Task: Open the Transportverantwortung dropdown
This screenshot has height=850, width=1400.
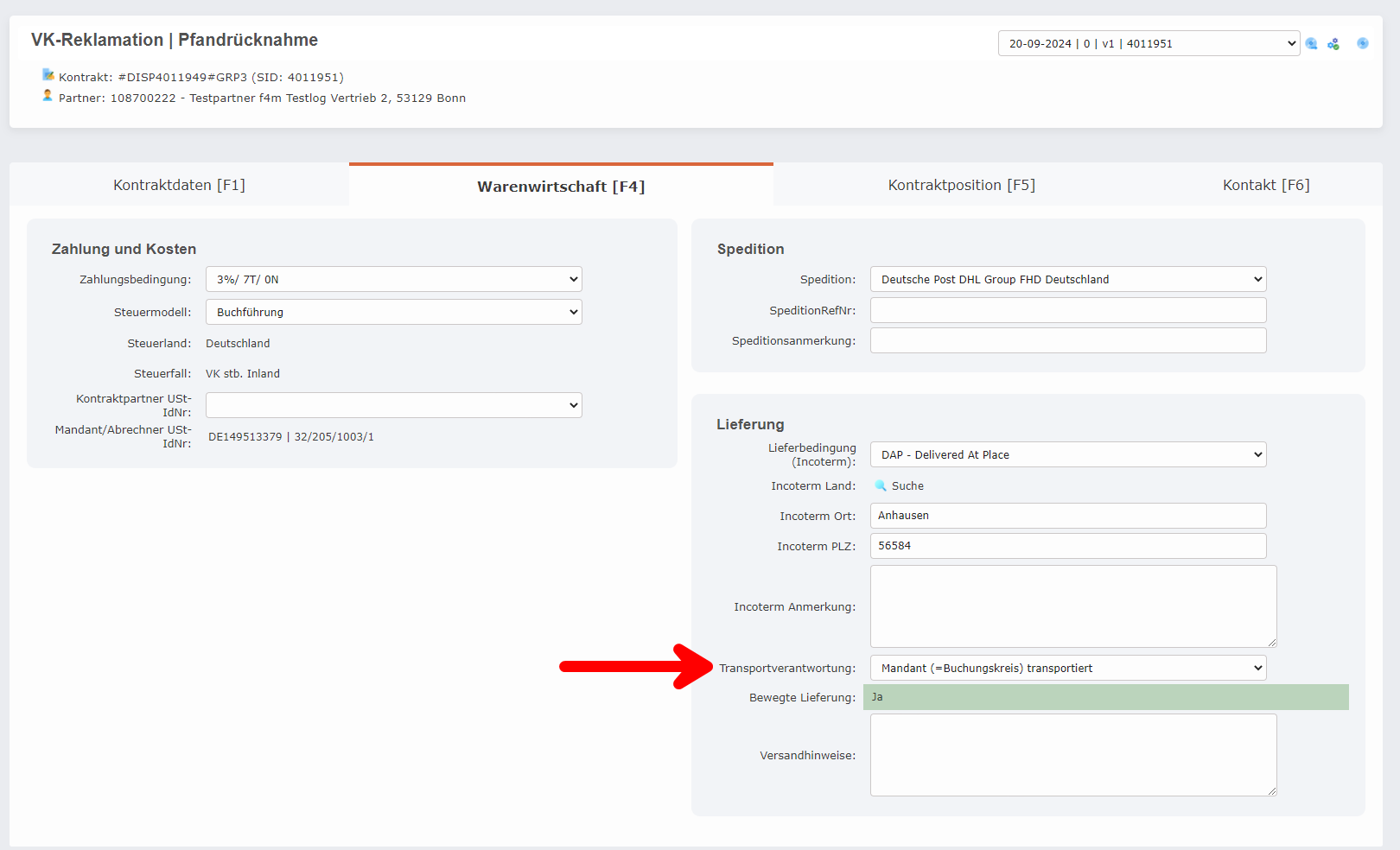Action: pyautogui.click(x=1067, y=668)
